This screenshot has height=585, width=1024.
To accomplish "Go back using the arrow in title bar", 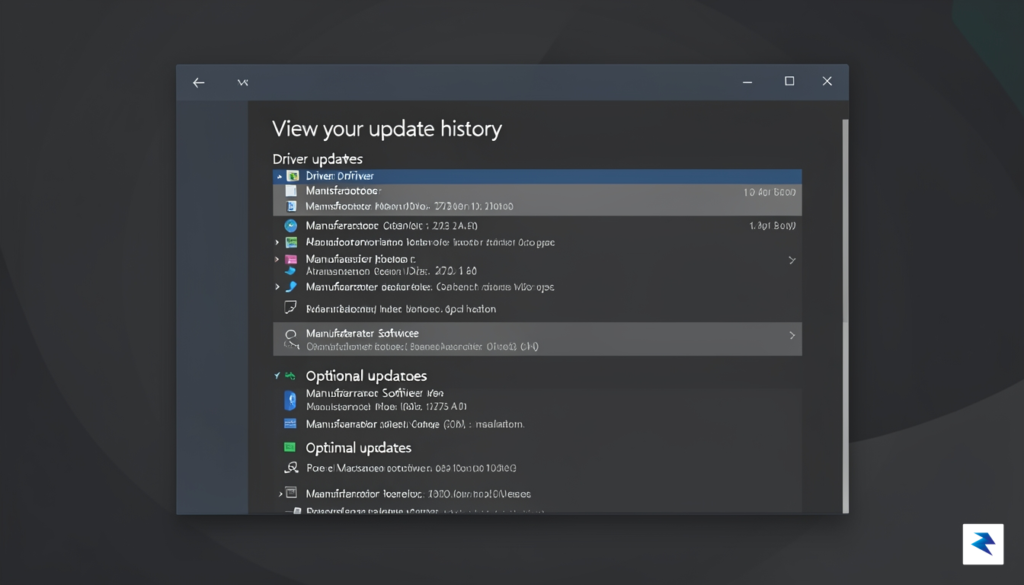I will [x=199, y=82].
